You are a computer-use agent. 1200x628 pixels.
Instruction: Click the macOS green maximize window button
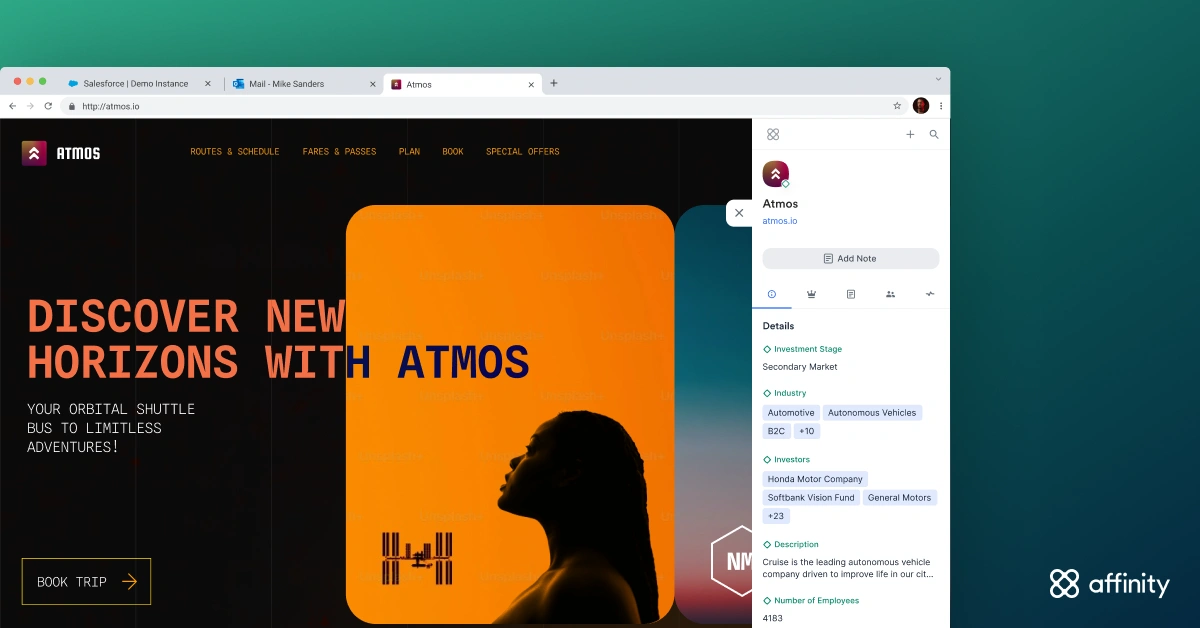(42, 81)
